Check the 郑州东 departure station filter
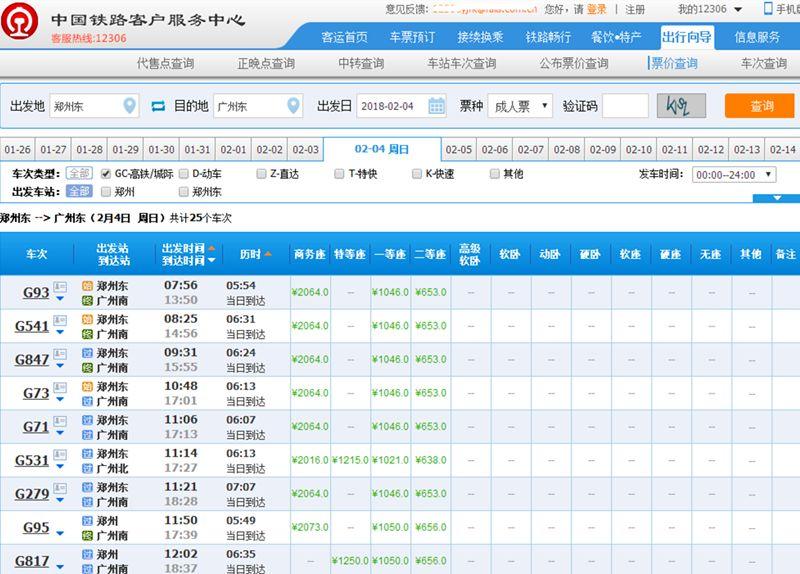800x574 pixels. click(183, 191)
